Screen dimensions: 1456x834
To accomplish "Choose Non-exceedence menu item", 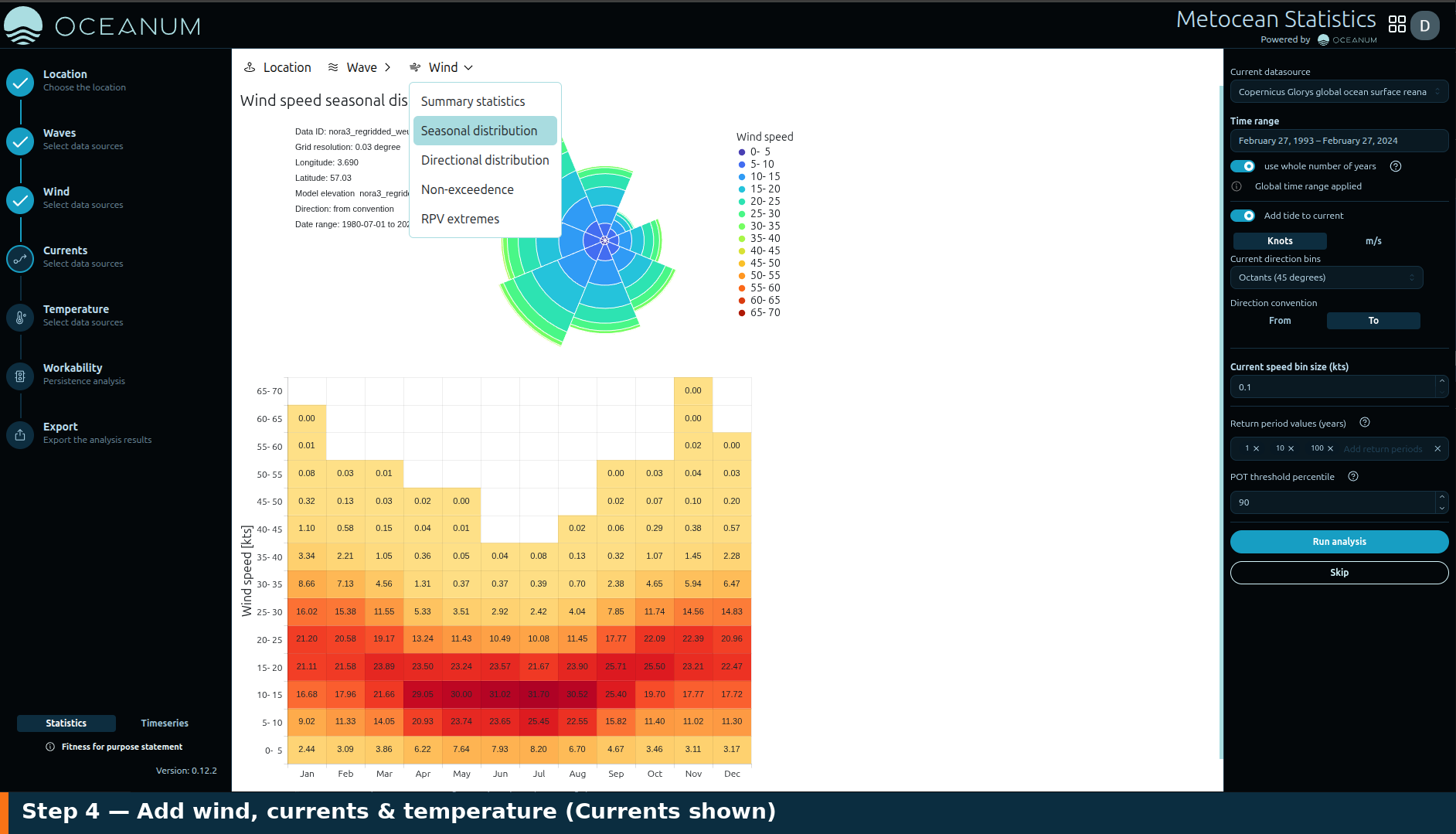I will (x=485, y=189).
